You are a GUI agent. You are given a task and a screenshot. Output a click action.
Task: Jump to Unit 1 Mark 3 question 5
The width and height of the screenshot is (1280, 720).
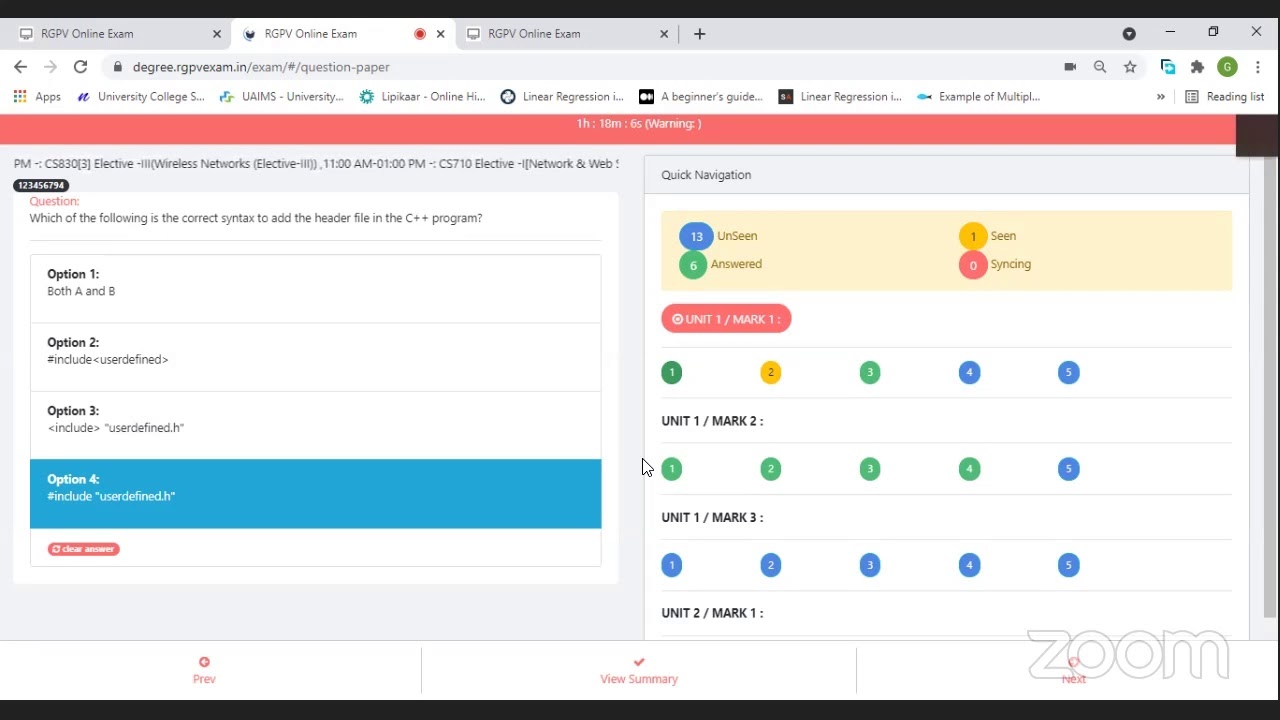tap(1068, 566)
